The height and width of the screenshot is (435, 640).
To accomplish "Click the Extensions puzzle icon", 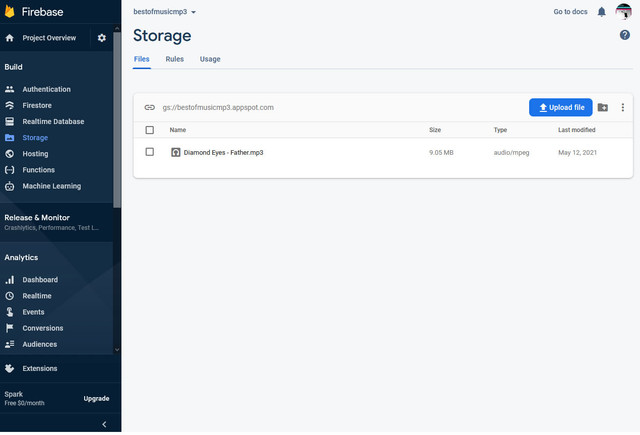I will [10, 368].
